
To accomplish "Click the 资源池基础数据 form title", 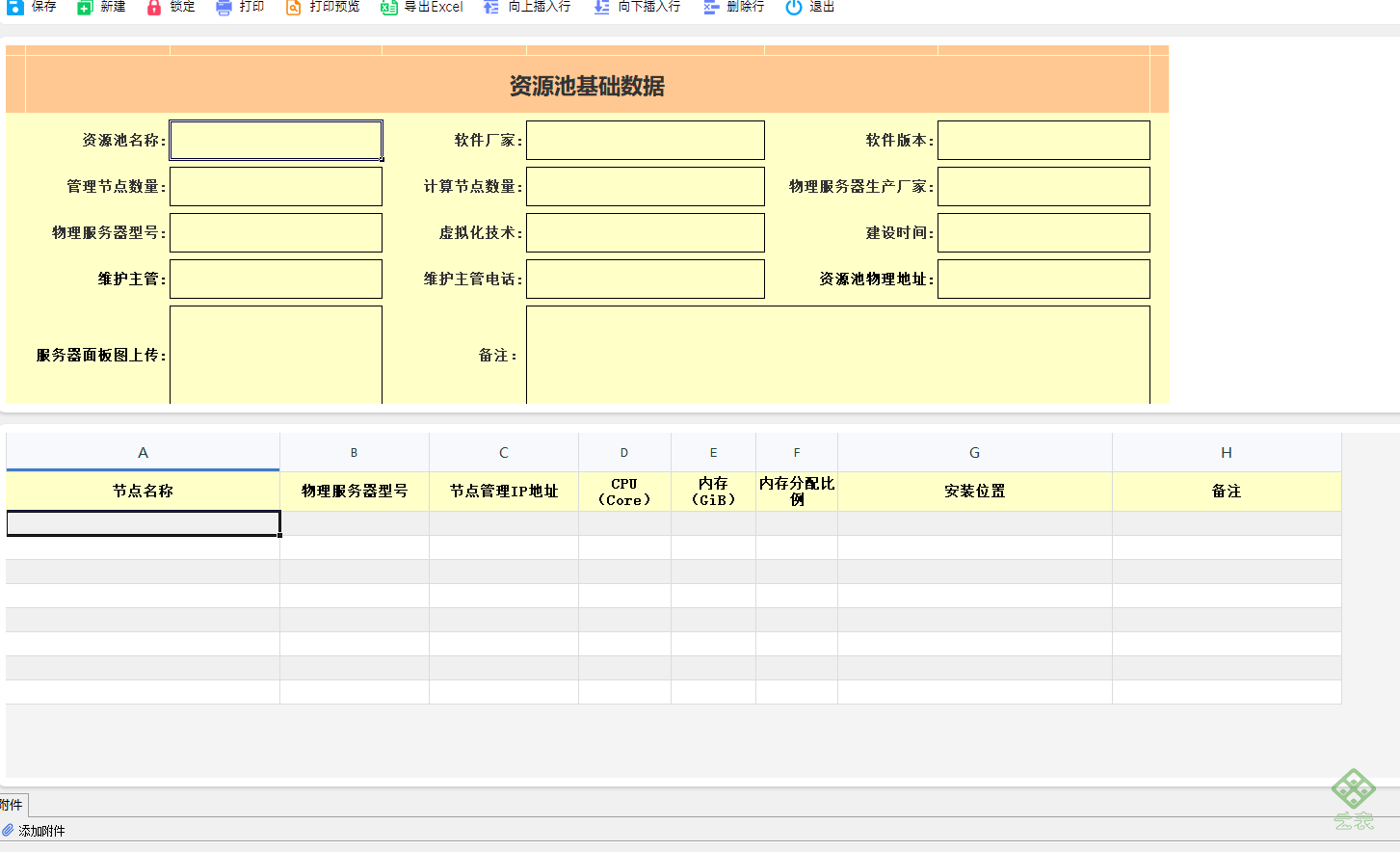I will 587,86.
